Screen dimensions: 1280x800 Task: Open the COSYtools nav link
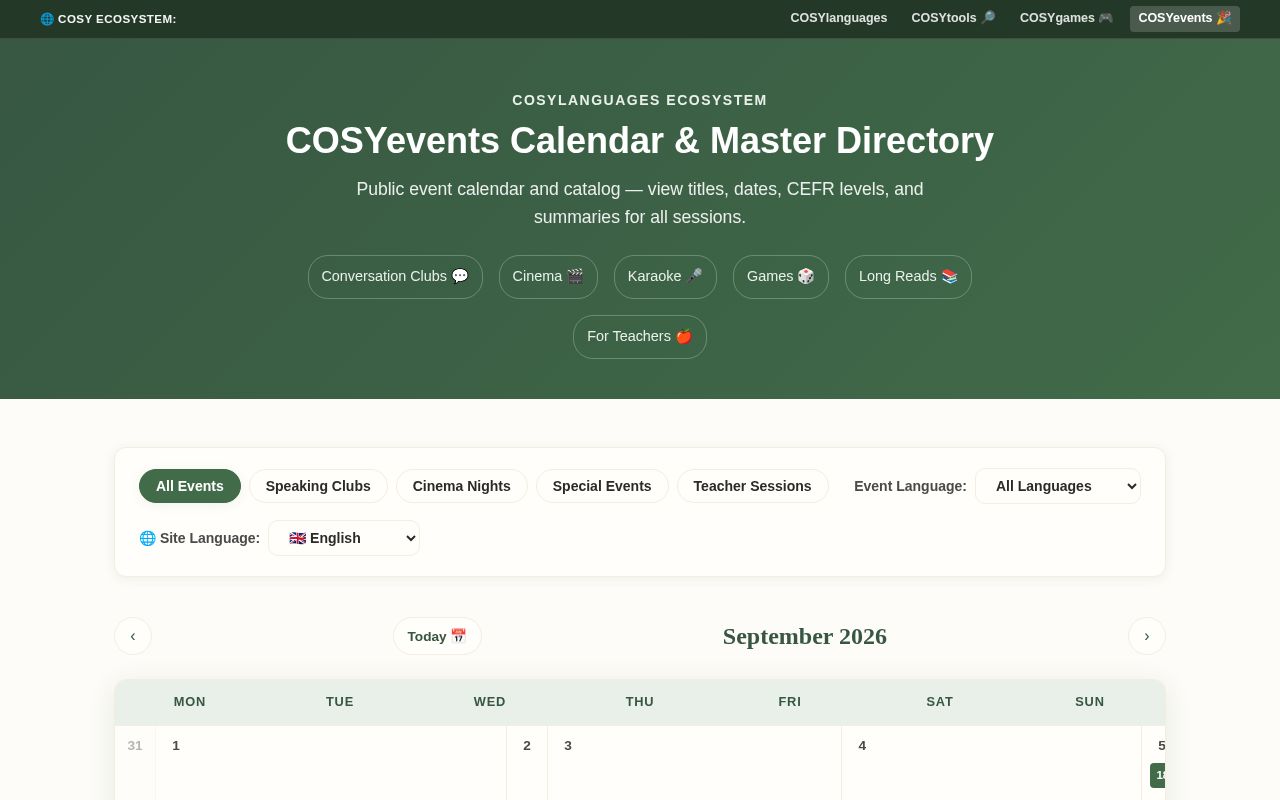tap(953, 18)
